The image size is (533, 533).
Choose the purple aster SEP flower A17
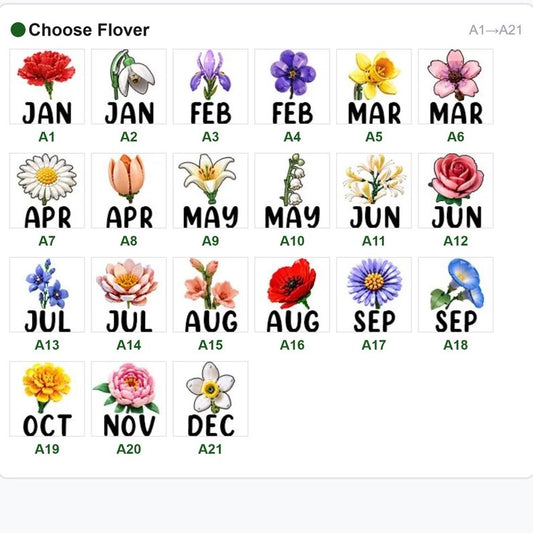coord(374,295)
